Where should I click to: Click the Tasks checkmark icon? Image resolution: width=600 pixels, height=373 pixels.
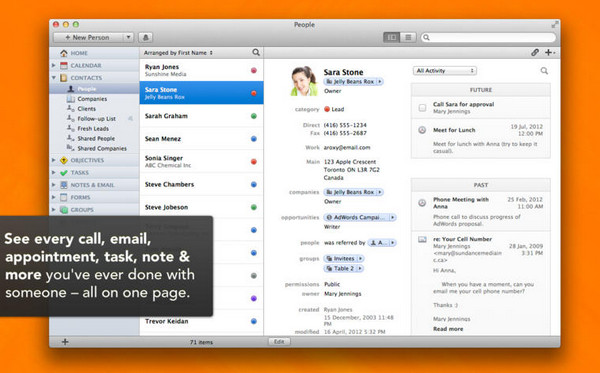(64, 173)
